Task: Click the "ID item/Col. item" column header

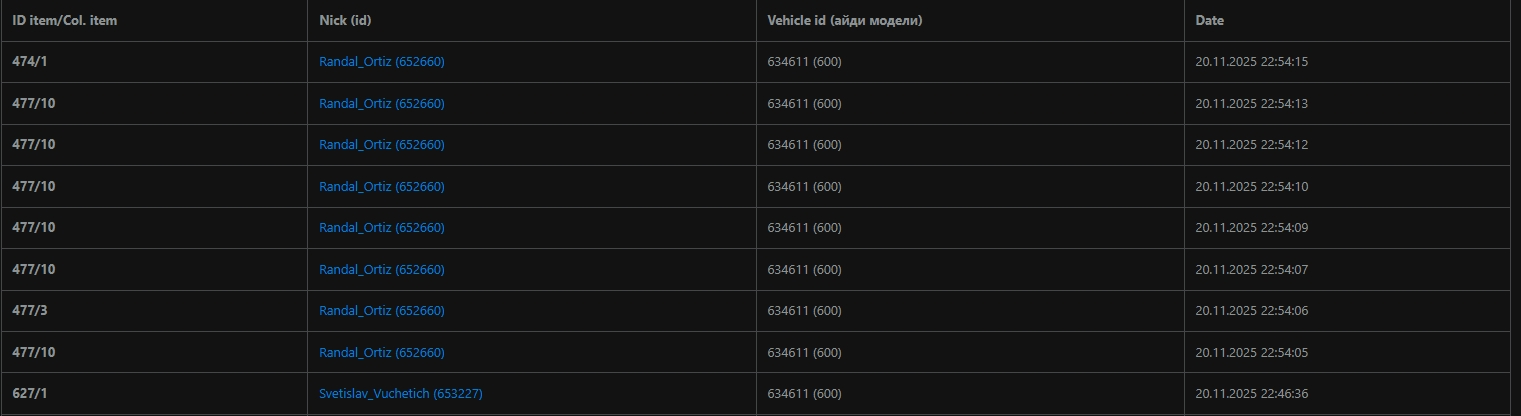Action: pos(64,20)
